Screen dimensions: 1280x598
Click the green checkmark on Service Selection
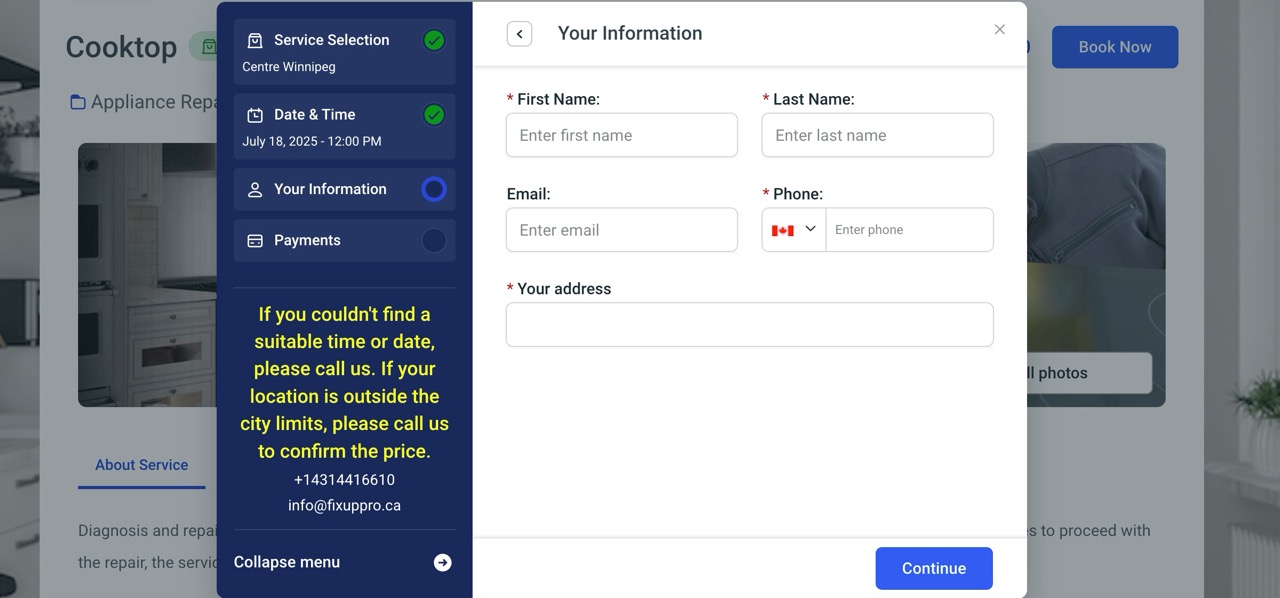[x=434, y=40]
